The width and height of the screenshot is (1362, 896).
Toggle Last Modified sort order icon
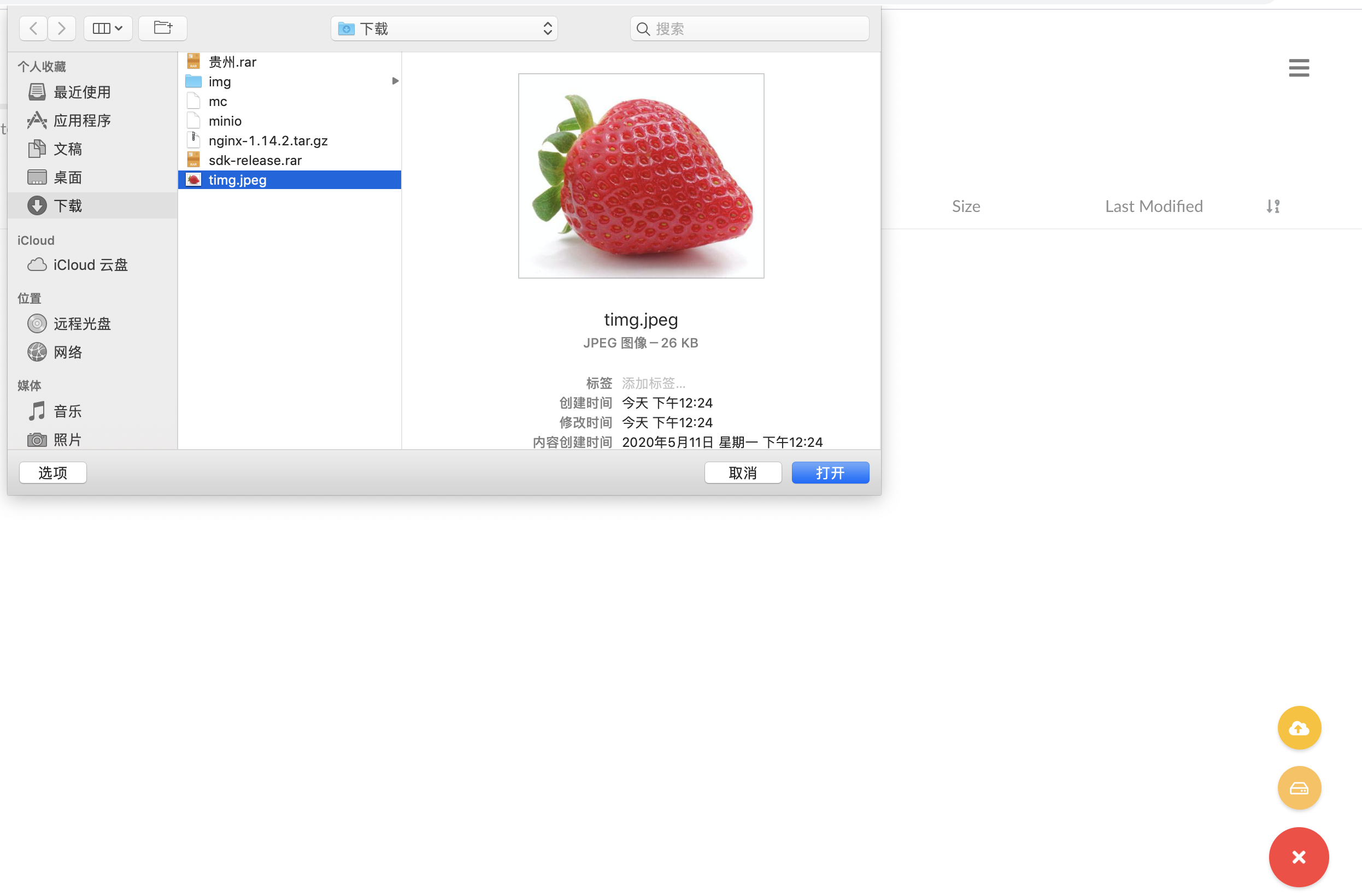[x=1273, y=206]
